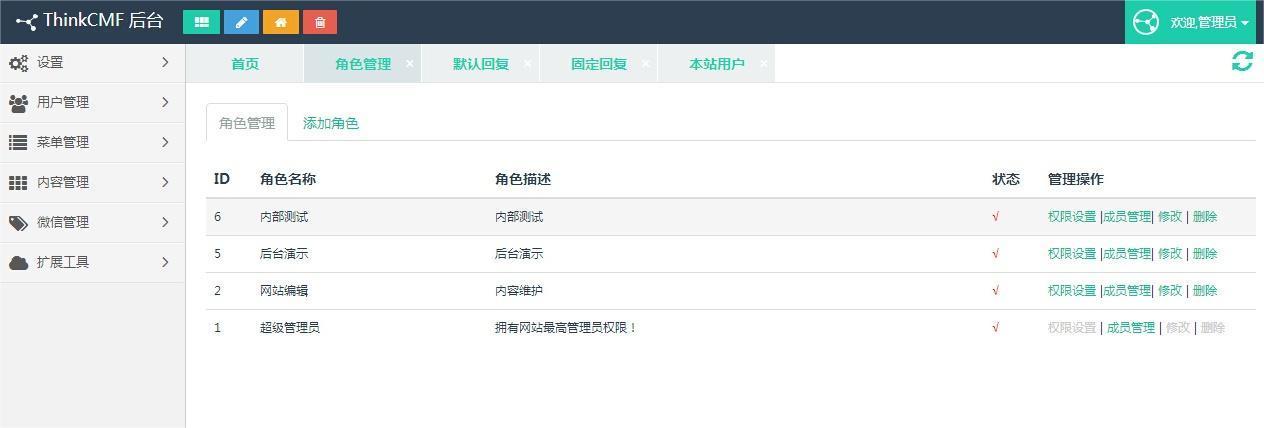Image resolution: width=1264 pixels, height=428 pixels.
Task: Click 权限设置 for 内部测试 role
Action: 1072,217
